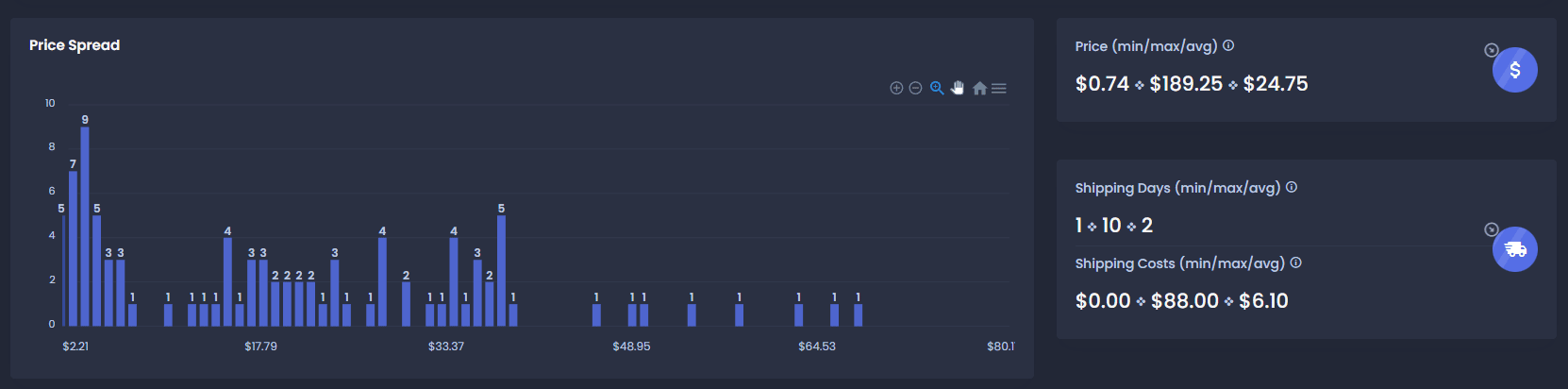Screen dimensions: 1568x389
Task: Reset chart zoom with home icon
Action: [x=979, y=88]
